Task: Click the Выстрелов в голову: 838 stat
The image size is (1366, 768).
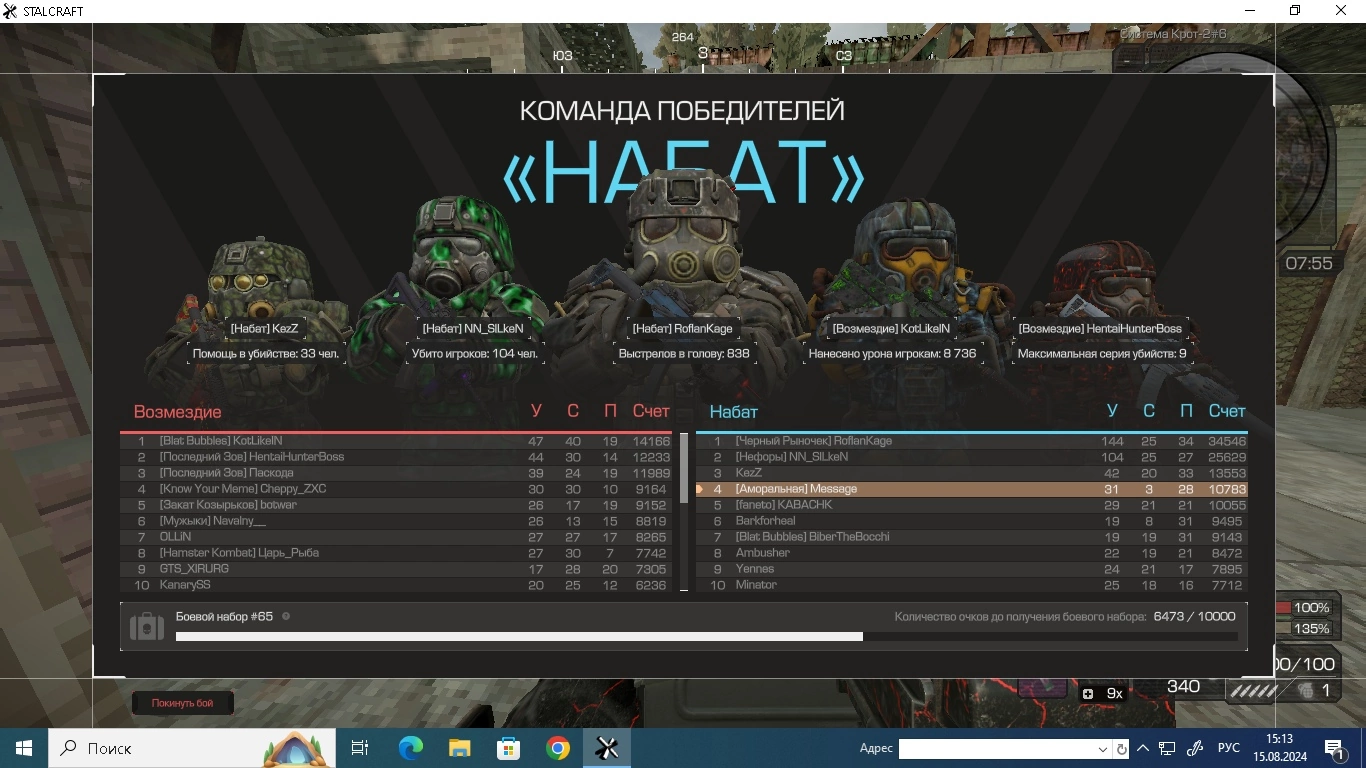Action: point(684,353)
